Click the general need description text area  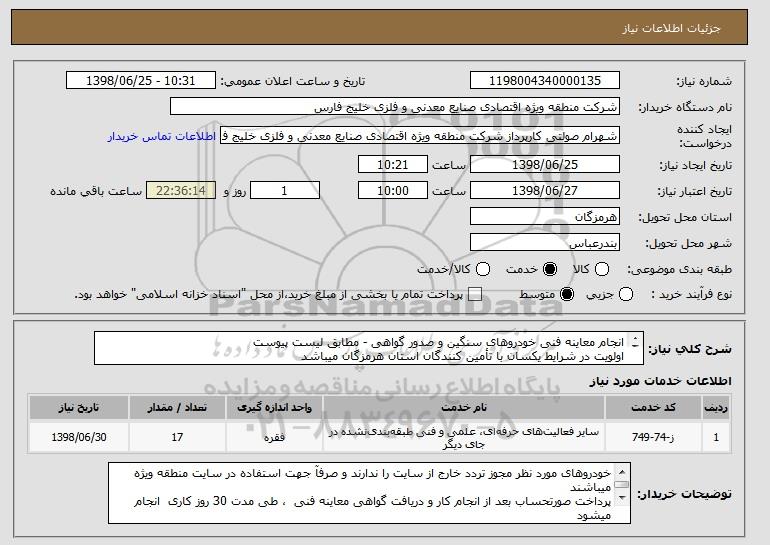click(x=369, y=348)
